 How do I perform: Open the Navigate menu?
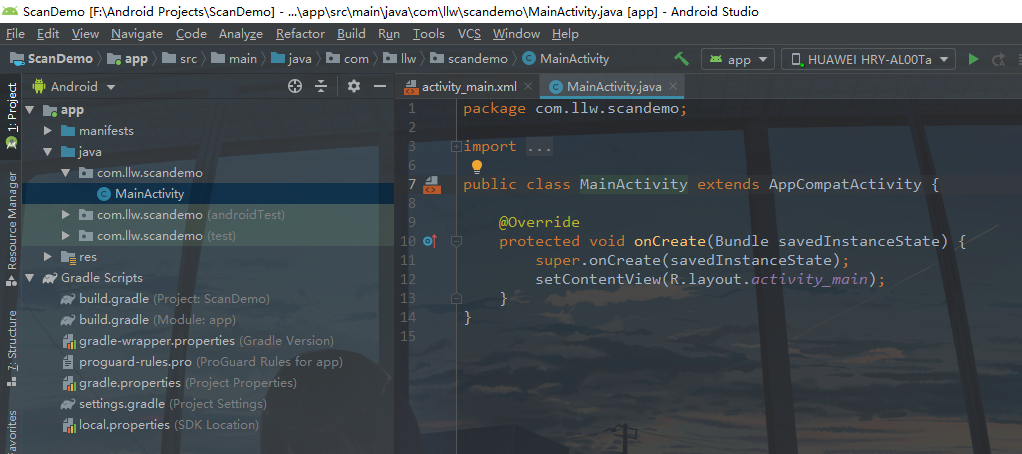pos(137,34)
